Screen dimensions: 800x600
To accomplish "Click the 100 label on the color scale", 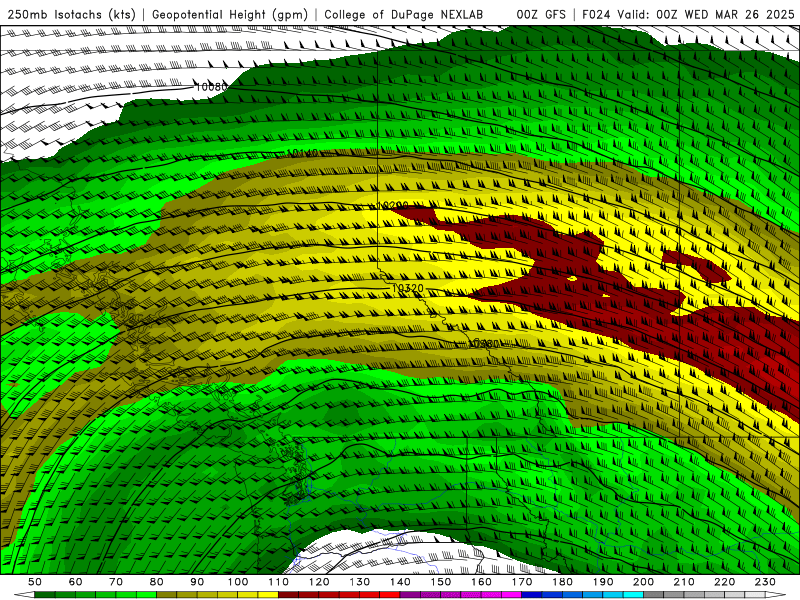I will coord(238,582).
